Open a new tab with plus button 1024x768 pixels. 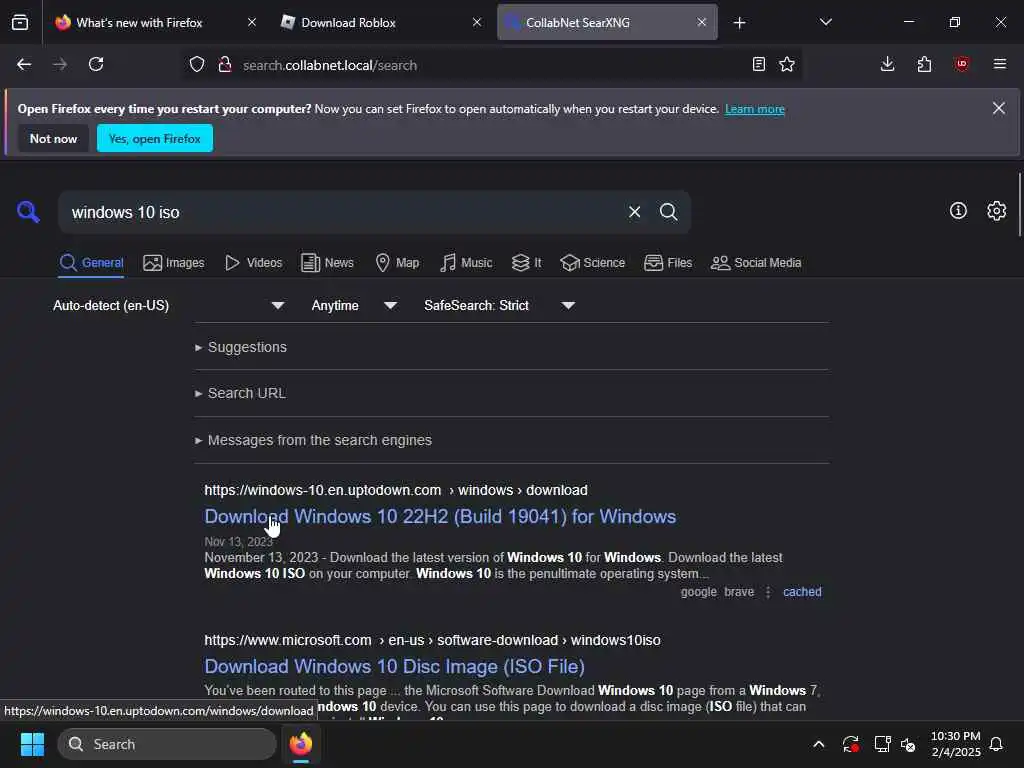(739, 23)
